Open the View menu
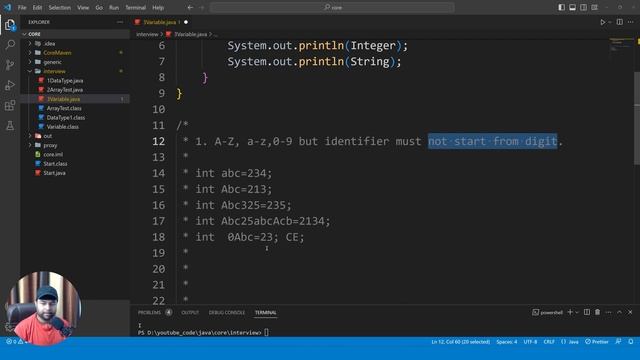This screenshot has height=360, width=640. [x=83, y=7]
